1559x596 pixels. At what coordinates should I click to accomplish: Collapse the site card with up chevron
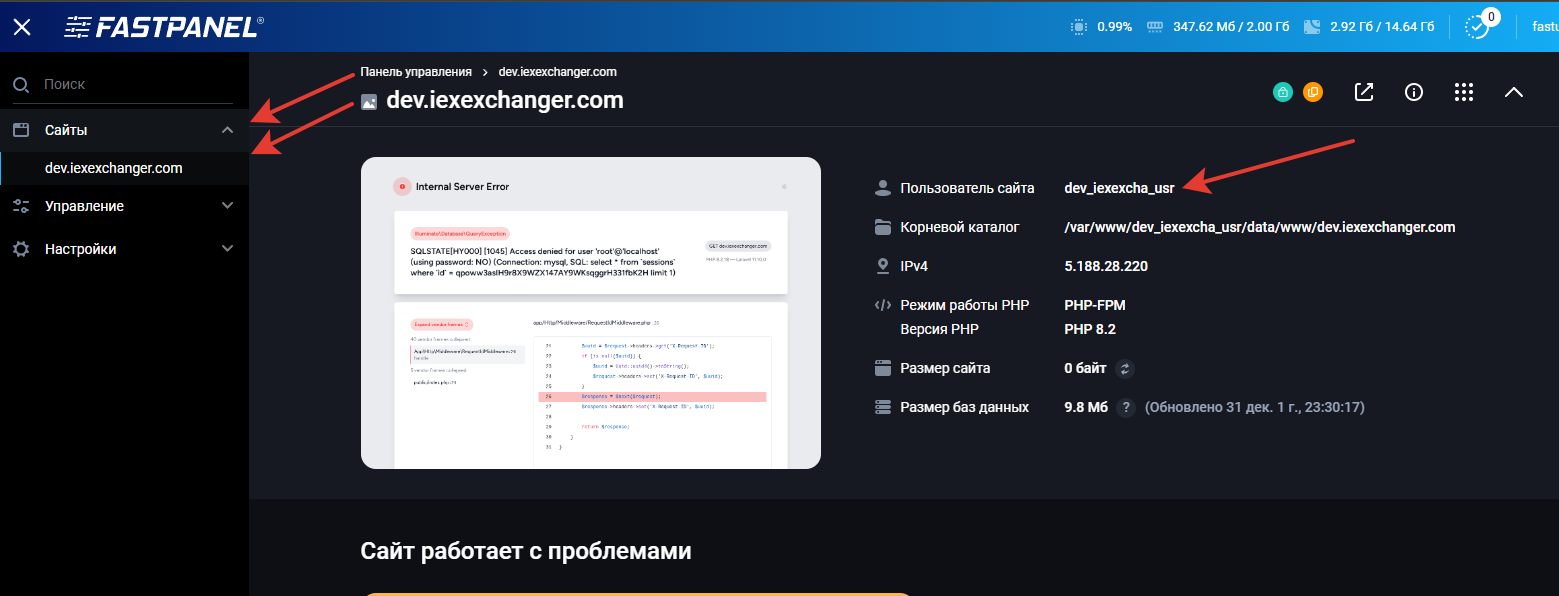coord(1514,92)
